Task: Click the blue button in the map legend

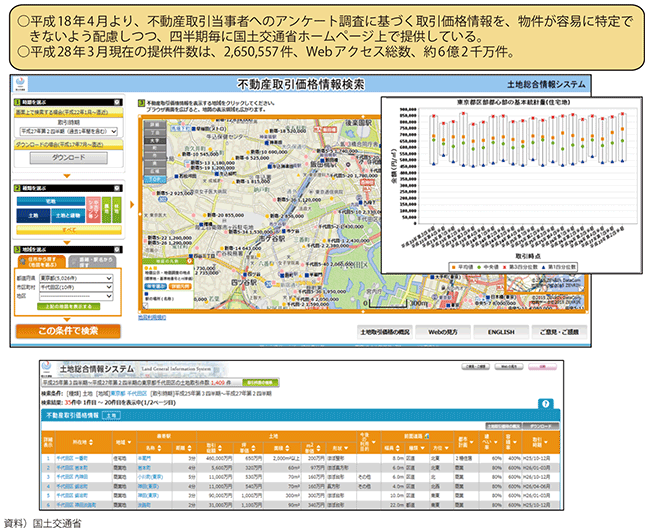Action: [156, 286]
